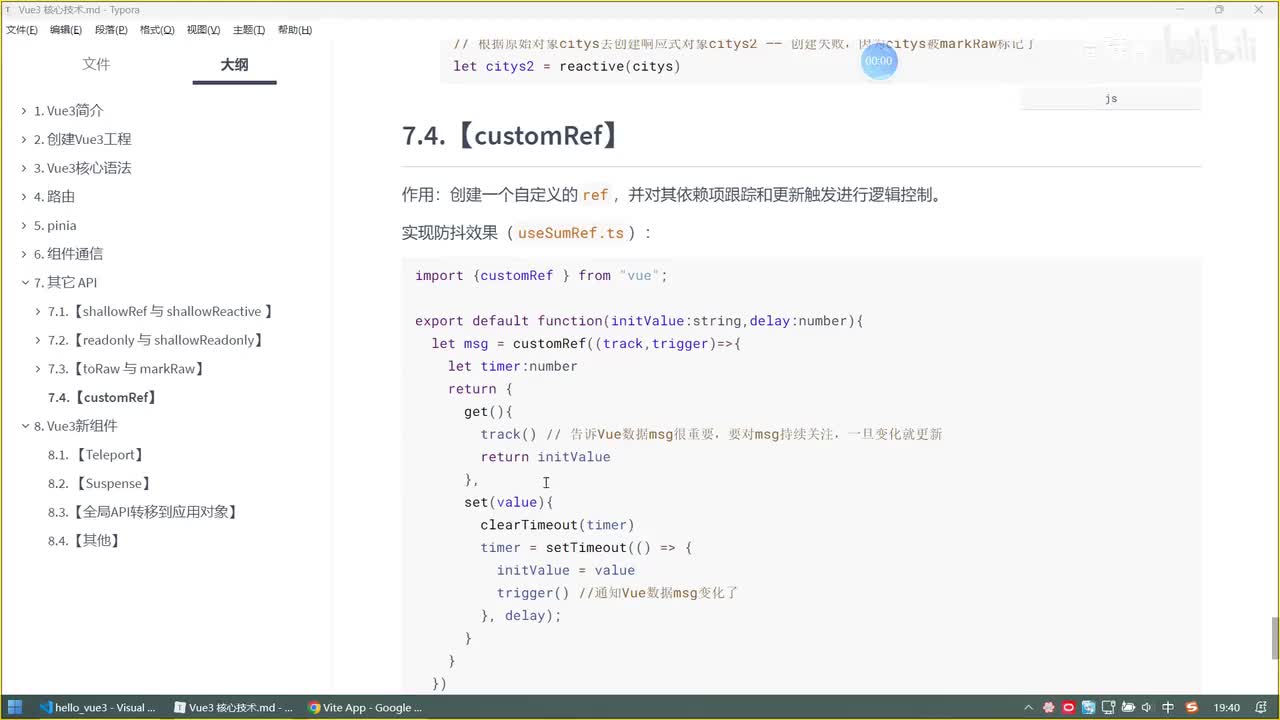Click the red oval tray icon
This screenshot has height=720, width=1280.
1068,707
